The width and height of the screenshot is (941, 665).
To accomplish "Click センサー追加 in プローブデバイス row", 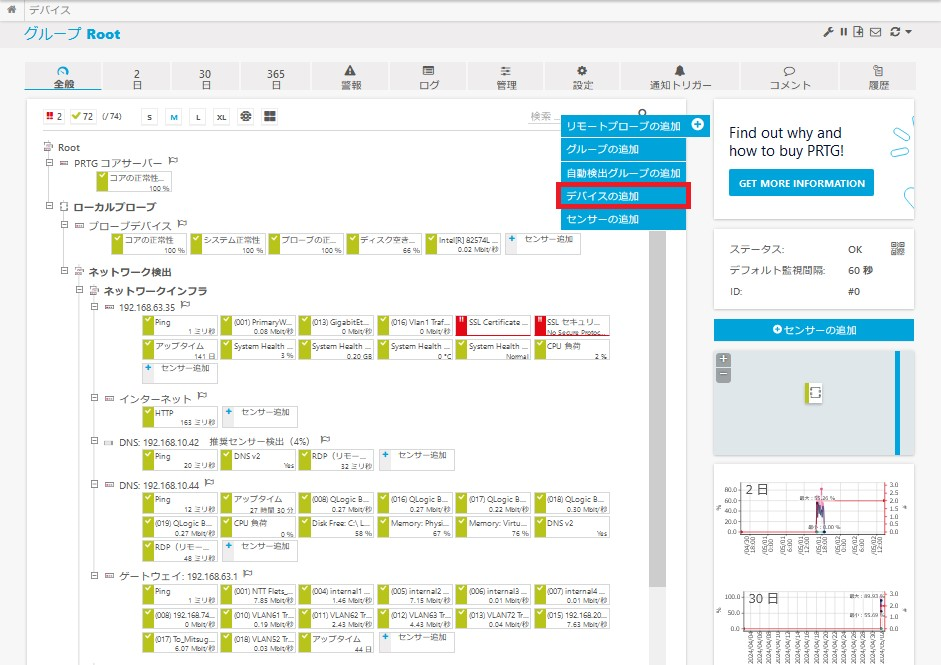I will [x=543, y=244].
